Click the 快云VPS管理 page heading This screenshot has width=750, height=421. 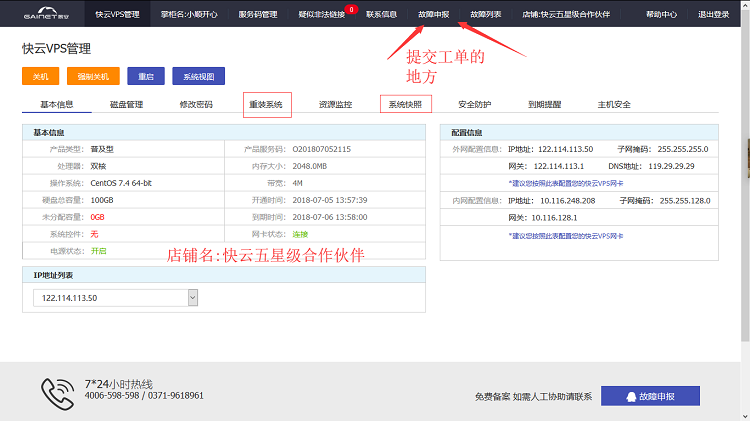[56, 48]
